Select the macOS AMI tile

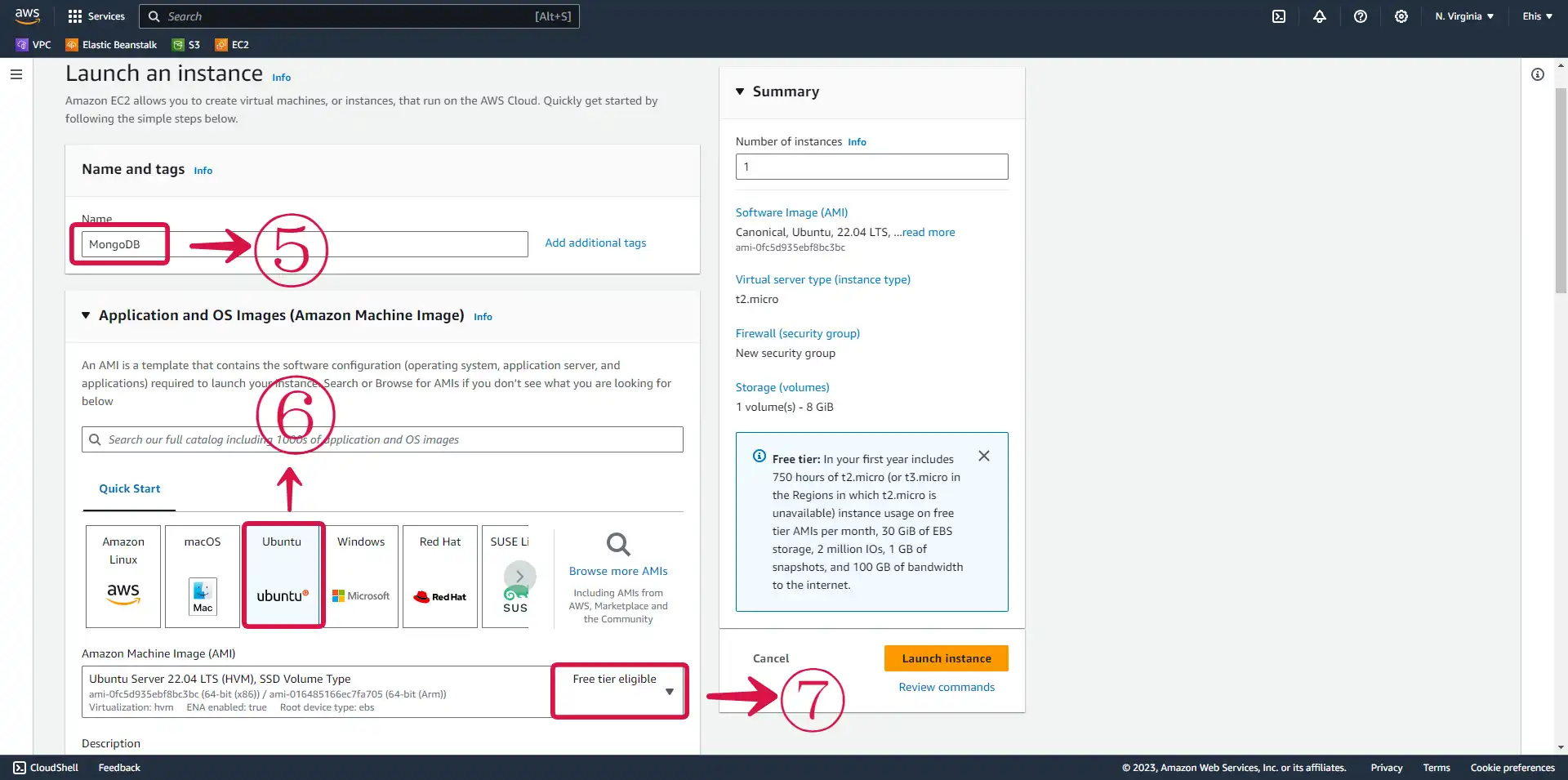point(203,577)
